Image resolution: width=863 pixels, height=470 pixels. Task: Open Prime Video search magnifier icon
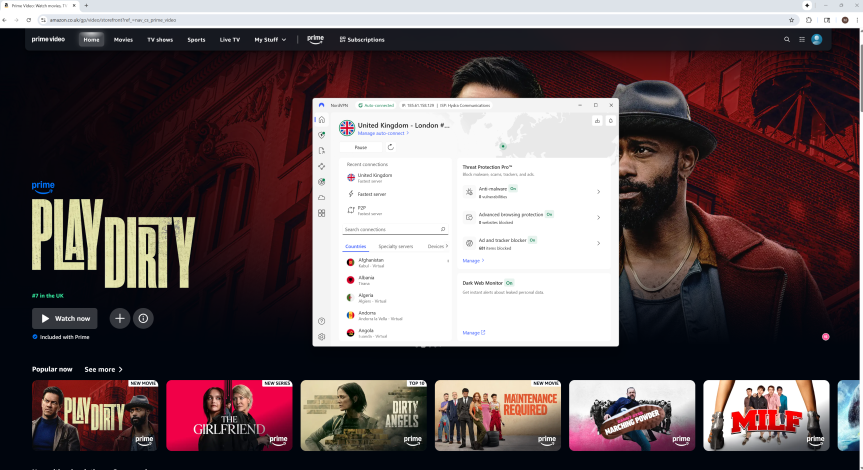pyautogui.click(x=786, y=40)
